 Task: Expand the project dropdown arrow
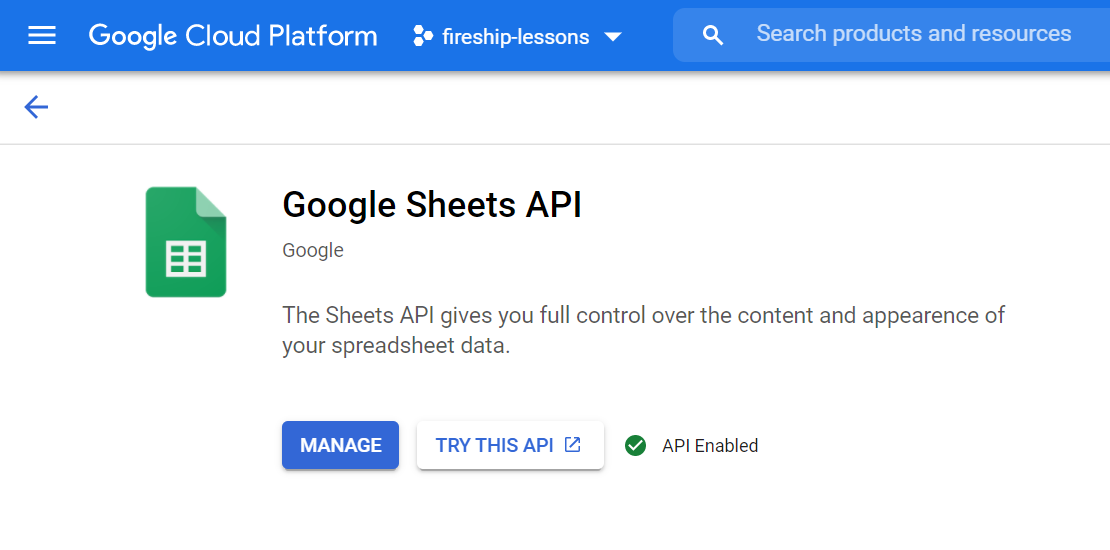(x=613, y=37)
